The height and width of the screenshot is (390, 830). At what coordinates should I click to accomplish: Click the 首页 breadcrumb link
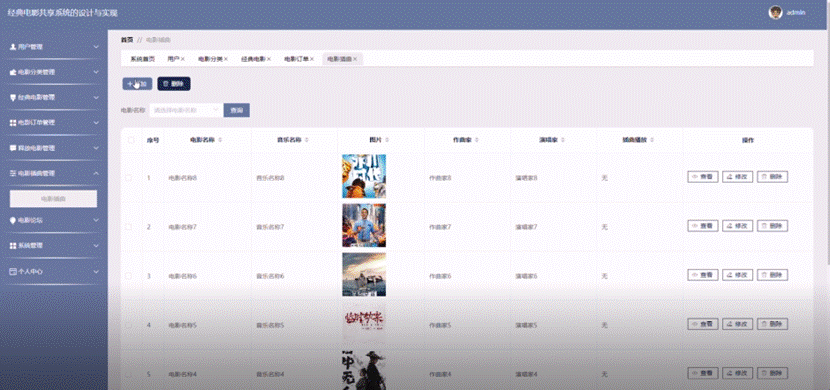[127, 40]
